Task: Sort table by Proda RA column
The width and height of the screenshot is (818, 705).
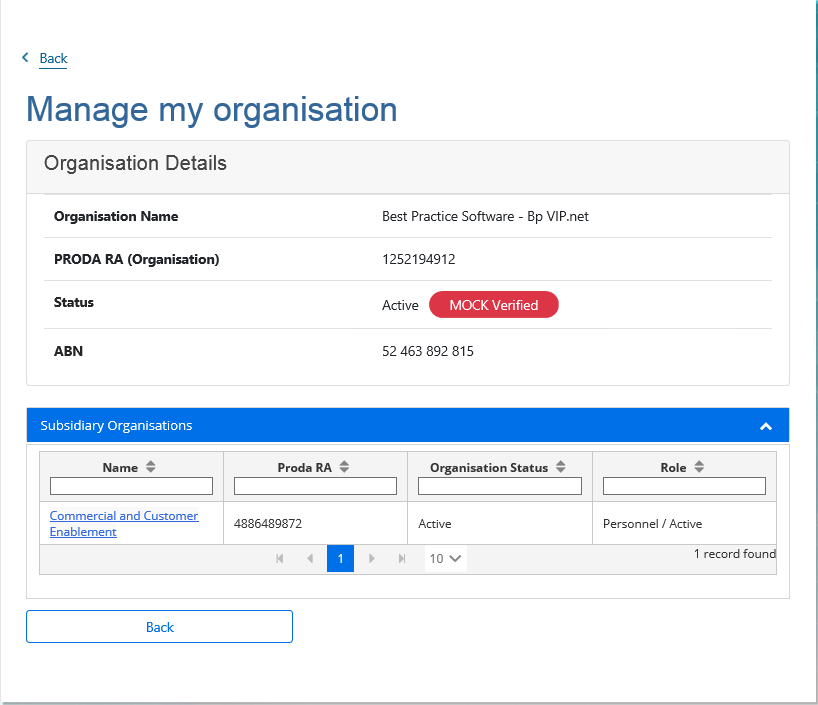Action: point(344,467)
